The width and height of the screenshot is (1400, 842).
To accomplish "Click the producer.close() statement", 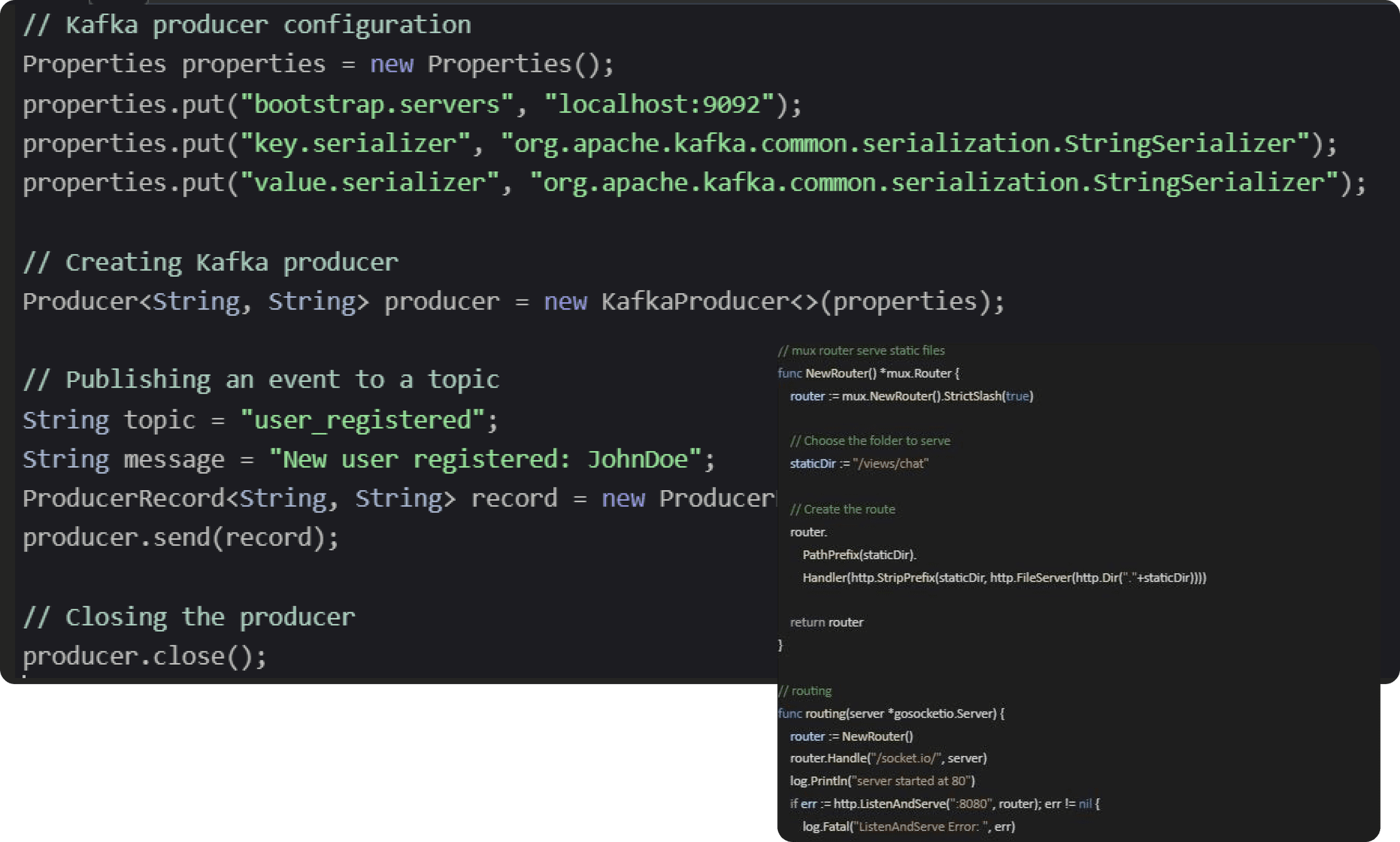I will click(144, 657).
